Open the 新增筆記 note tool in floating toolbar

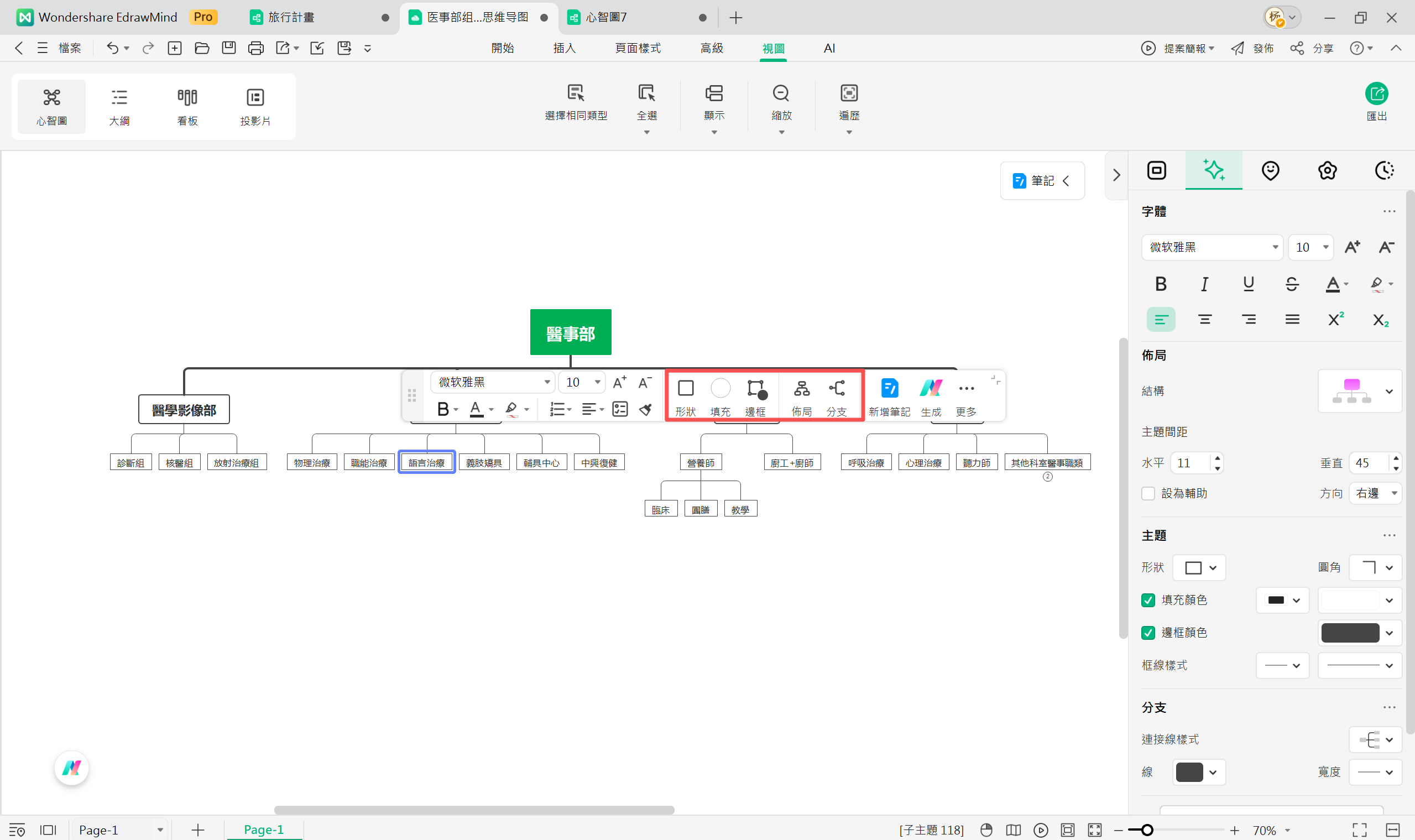(x=889, y=394)
